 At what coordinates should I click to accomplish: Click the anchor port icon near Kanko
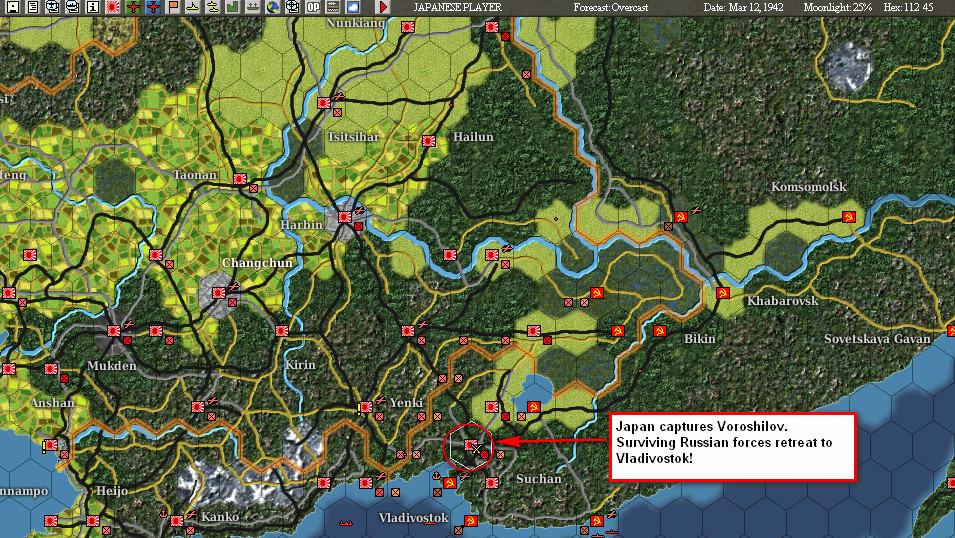pyautogui.click(x=163, y=513)
